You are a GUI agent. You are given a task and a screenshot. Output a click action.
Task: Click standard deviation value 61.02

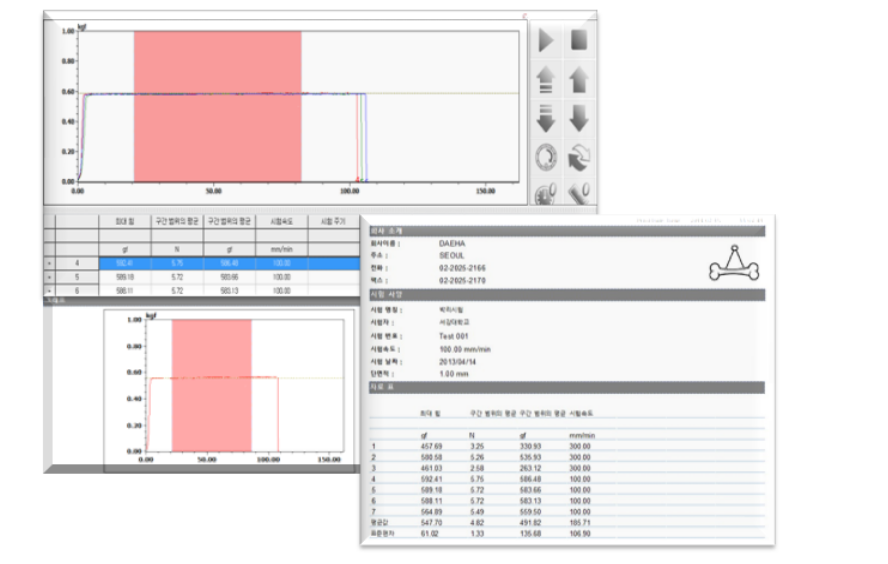tap(429, 534)
